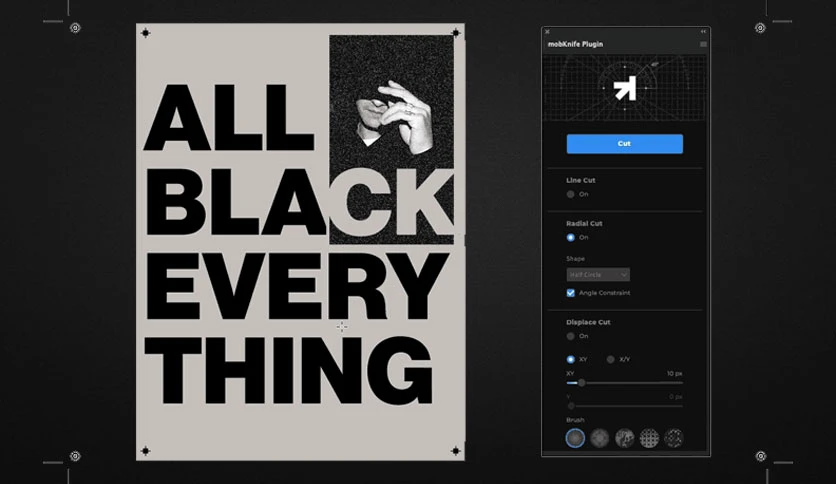Viewport: 836px width, 484px height.
Task: Click the mobKnife Plugin panel title
Action: (x=575, y=44)
